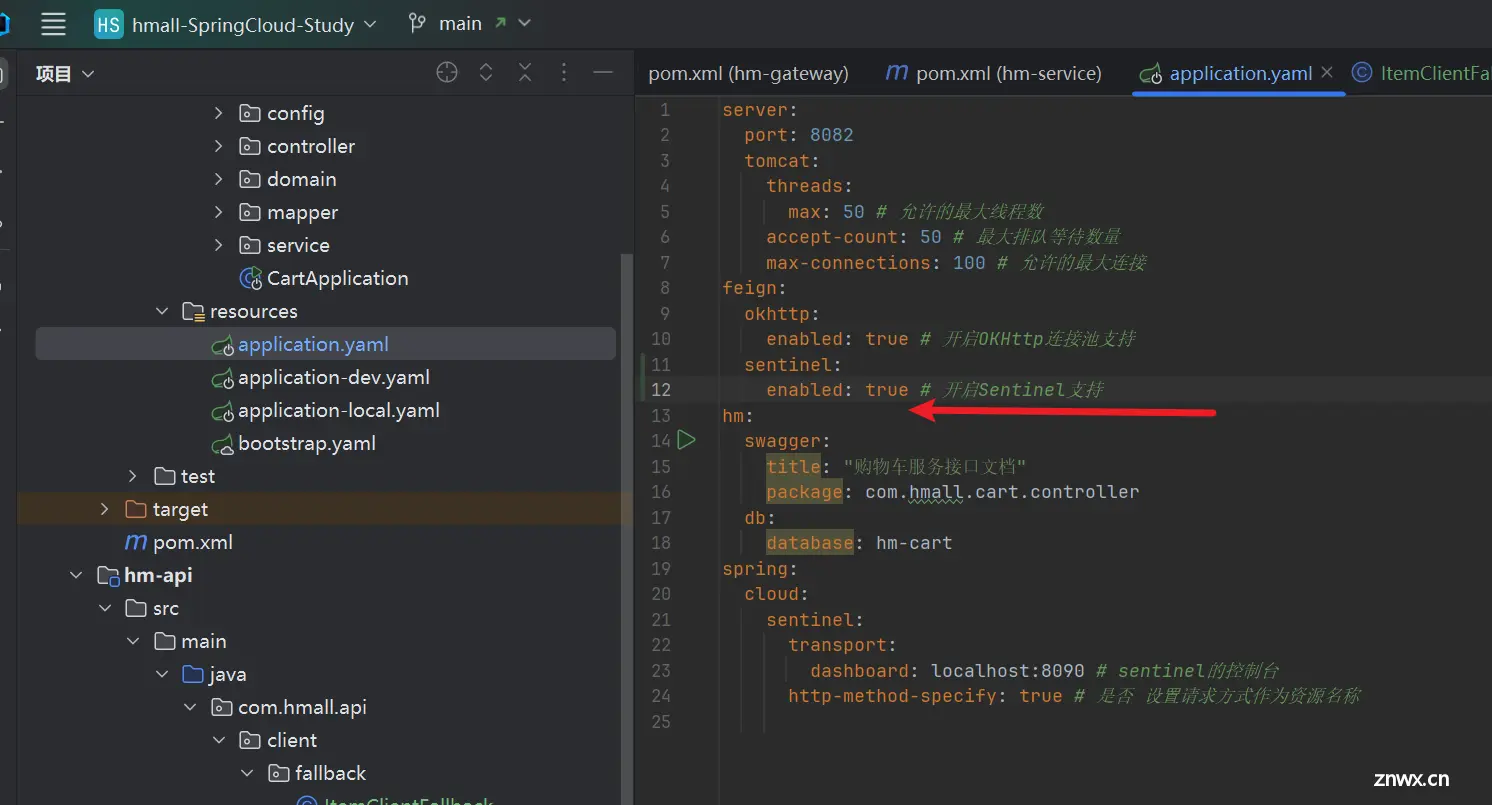
Task: Close the application.yaml tab
Action: click(1327, 72)
